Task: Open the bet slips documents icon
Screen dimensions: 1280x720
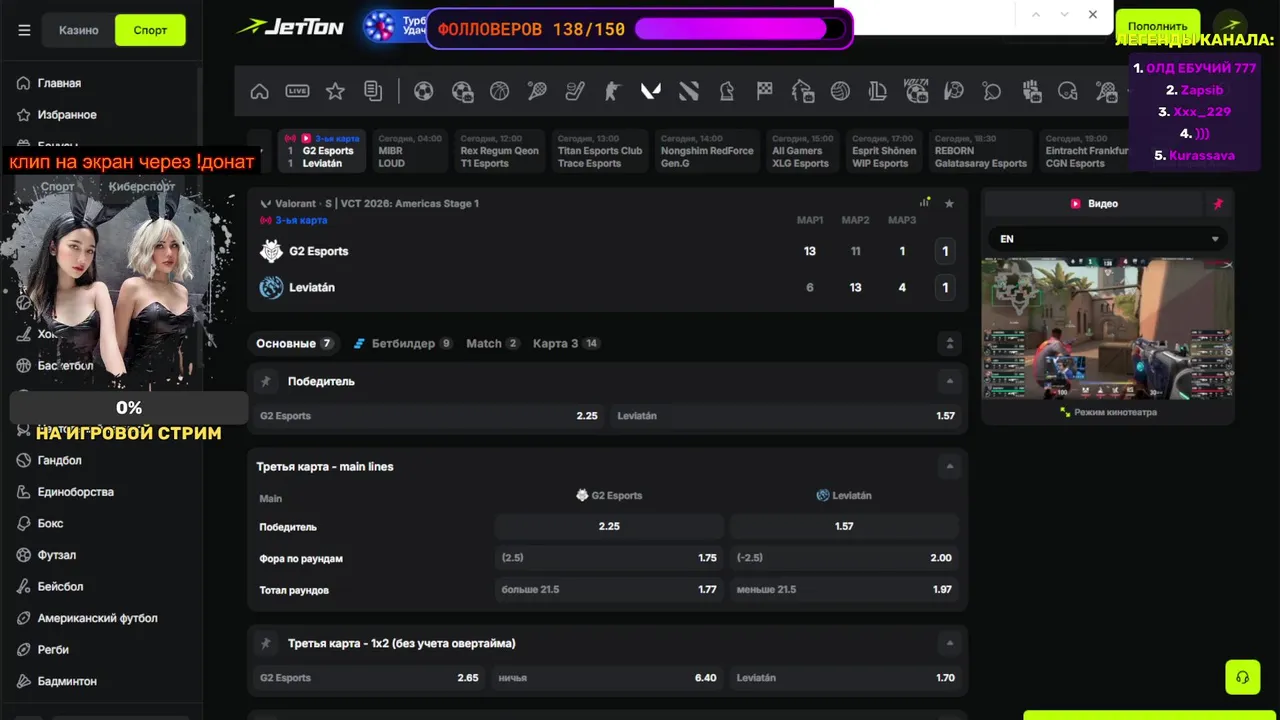Action: click(373, 91)
